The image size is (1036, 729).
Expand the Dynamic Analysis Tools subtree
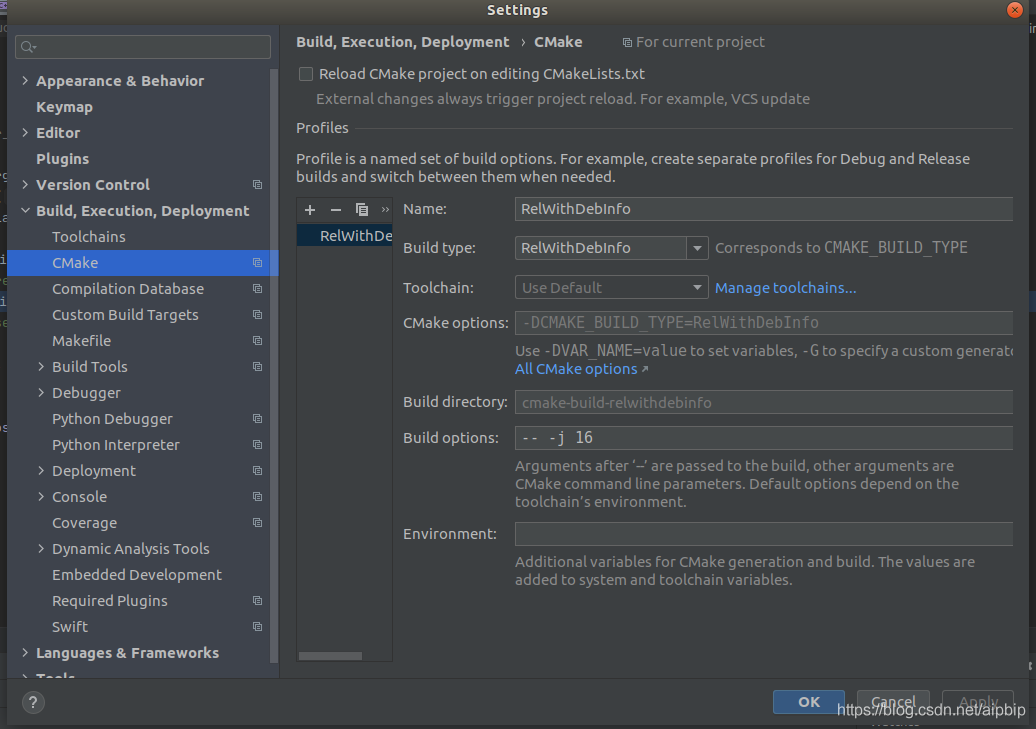coord(41,549)
